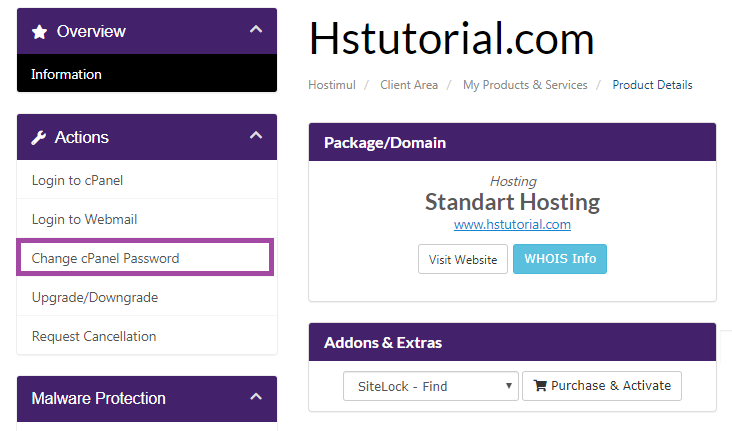Open the SiteLock - Find addon dropdown
The height and width of the screenshot is (431, 732).
[430, 386]
